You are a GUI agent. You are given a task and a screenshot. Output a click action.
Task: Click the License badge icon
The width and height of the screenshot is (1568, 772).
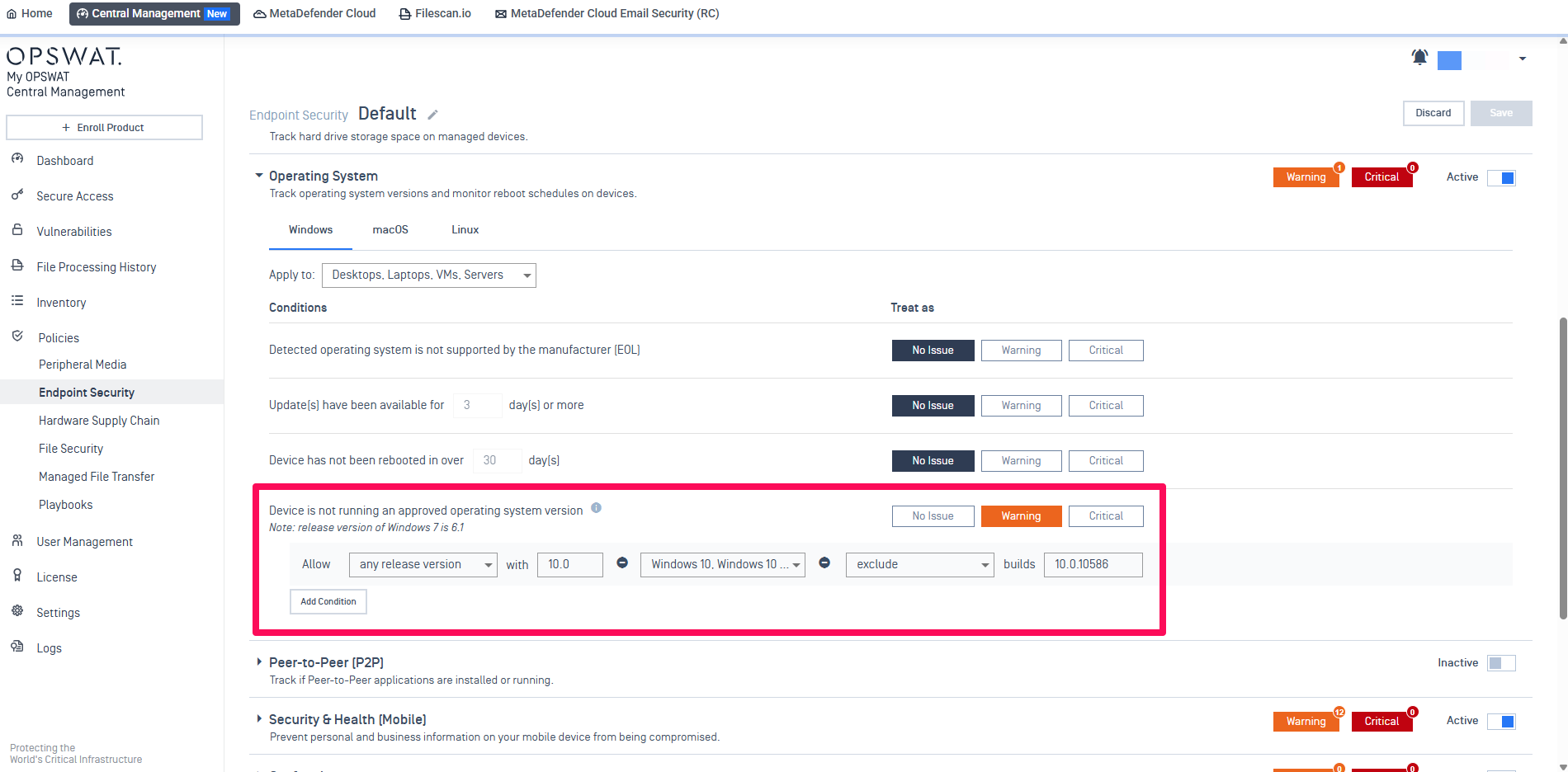17,576
